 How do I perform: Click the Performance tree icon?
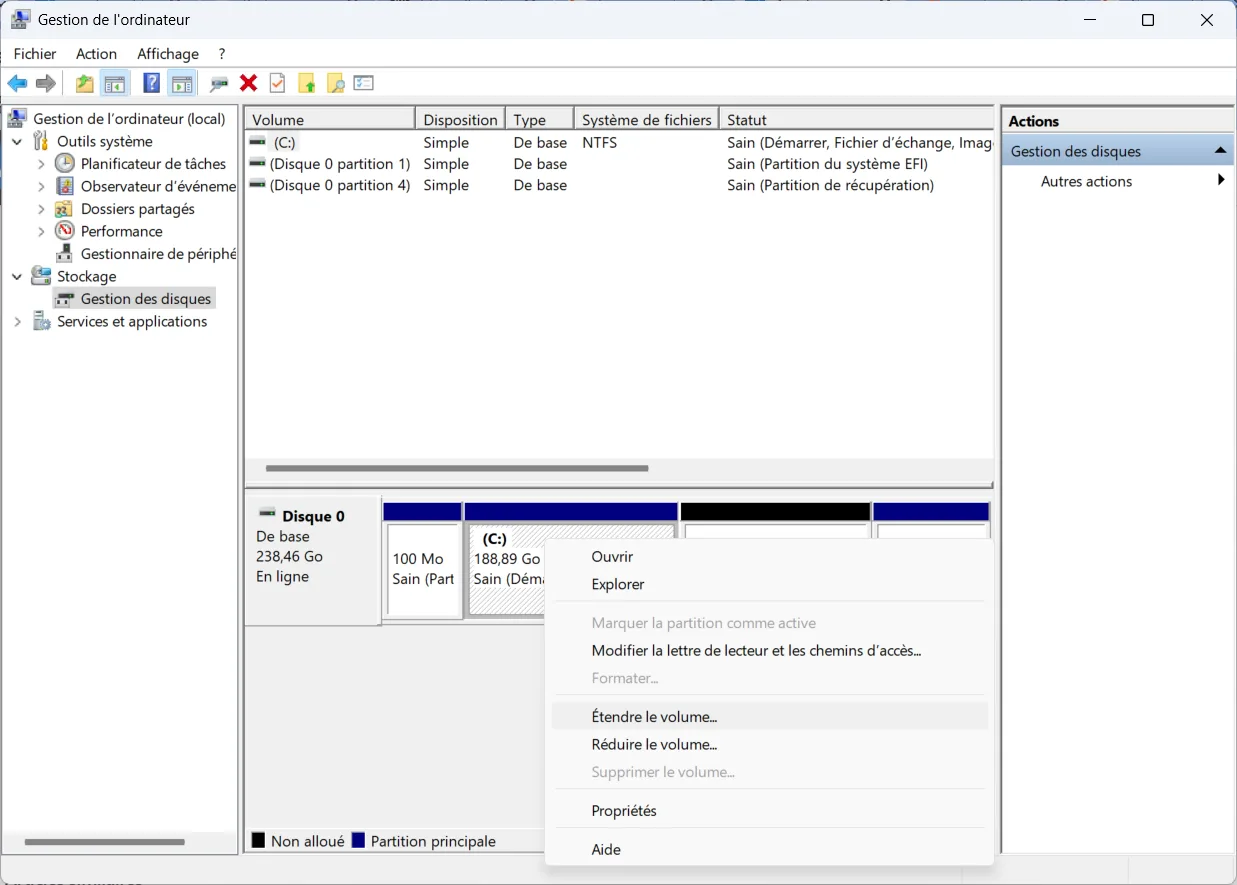65,231
